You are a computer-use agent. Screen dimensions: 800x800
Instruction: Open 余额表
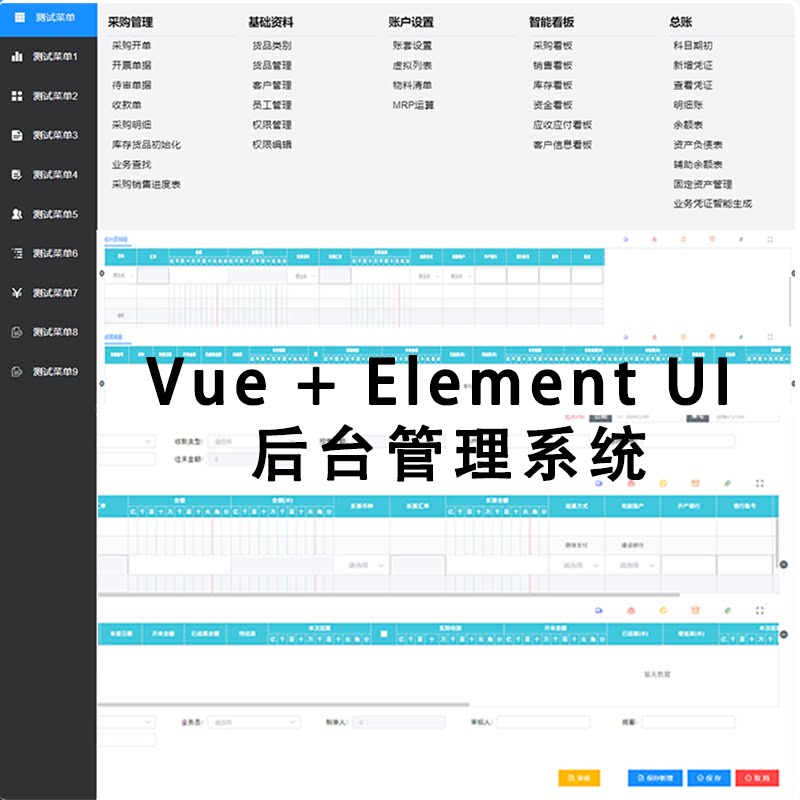[x=688, y=125]
